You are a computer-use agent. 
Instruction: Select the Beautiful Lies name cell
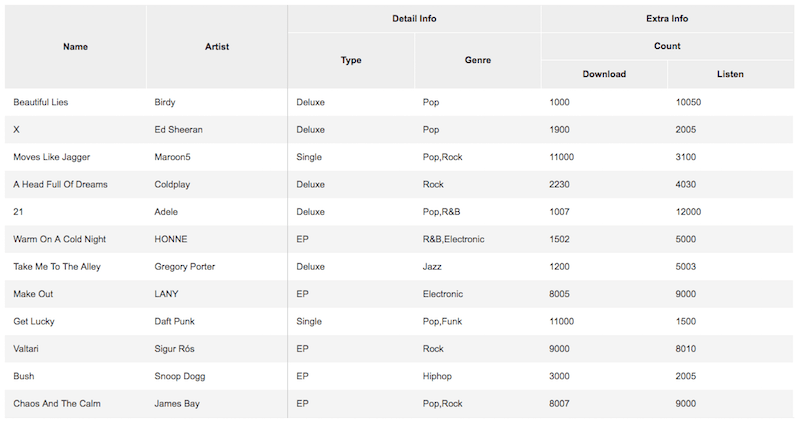41,102
